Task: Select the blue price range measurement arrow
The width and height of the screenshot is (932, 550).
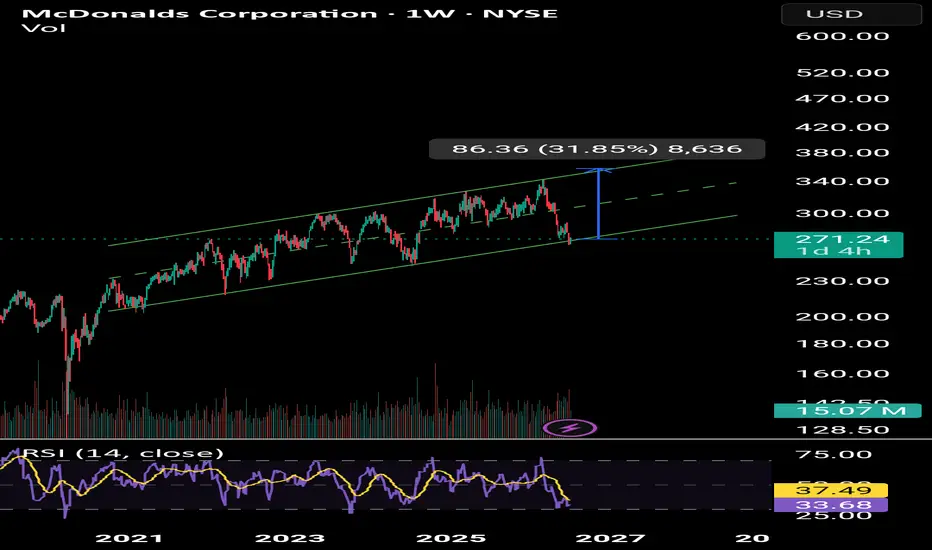Action: (x=599, y=205)
